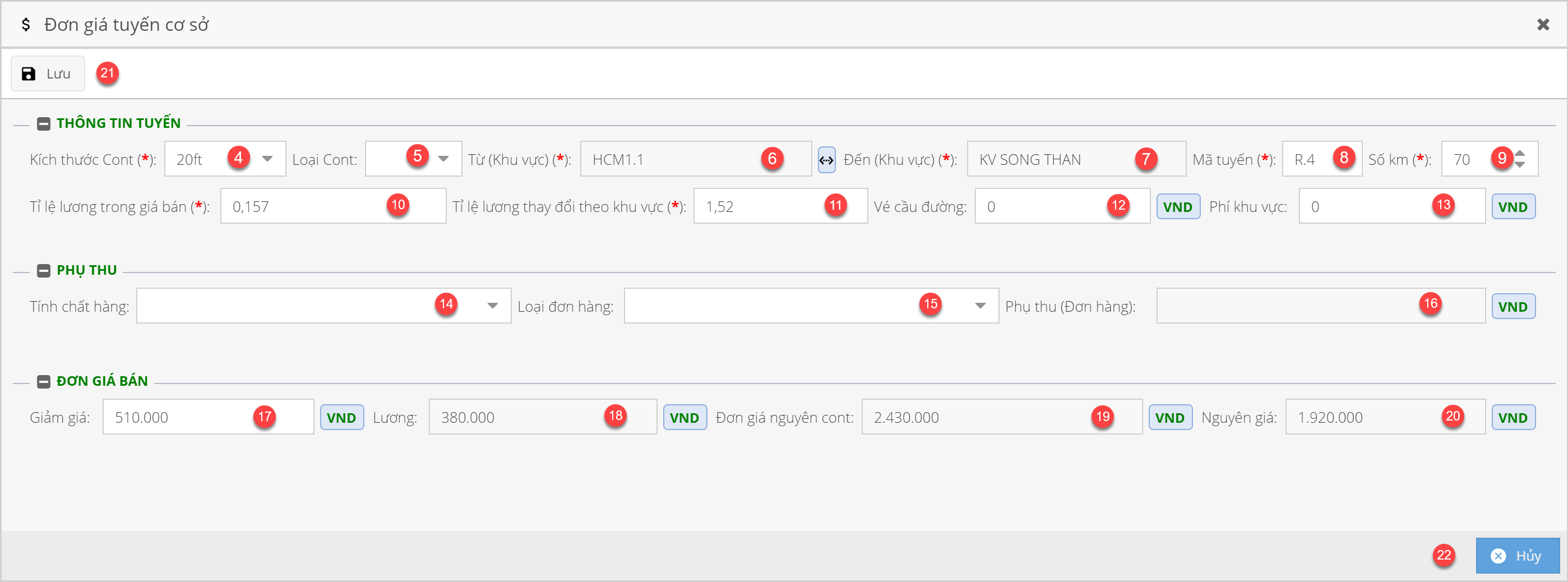Expand the Tính chất hàng dropdown
Image resolution: width=1568 pixels, height=582 pixels.
pyautogui.click(x=492, y=306)
